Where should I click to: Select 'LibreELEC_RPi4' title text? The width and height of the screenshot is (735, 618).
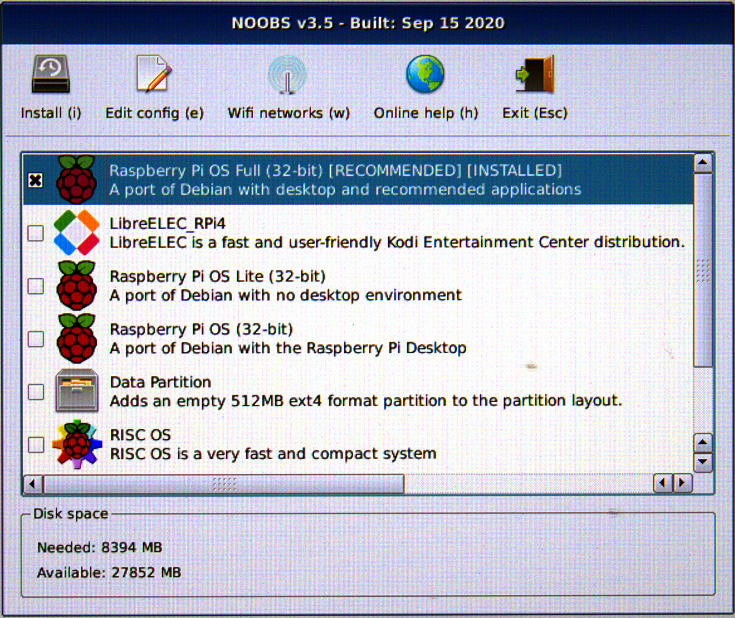coord(167,223)
